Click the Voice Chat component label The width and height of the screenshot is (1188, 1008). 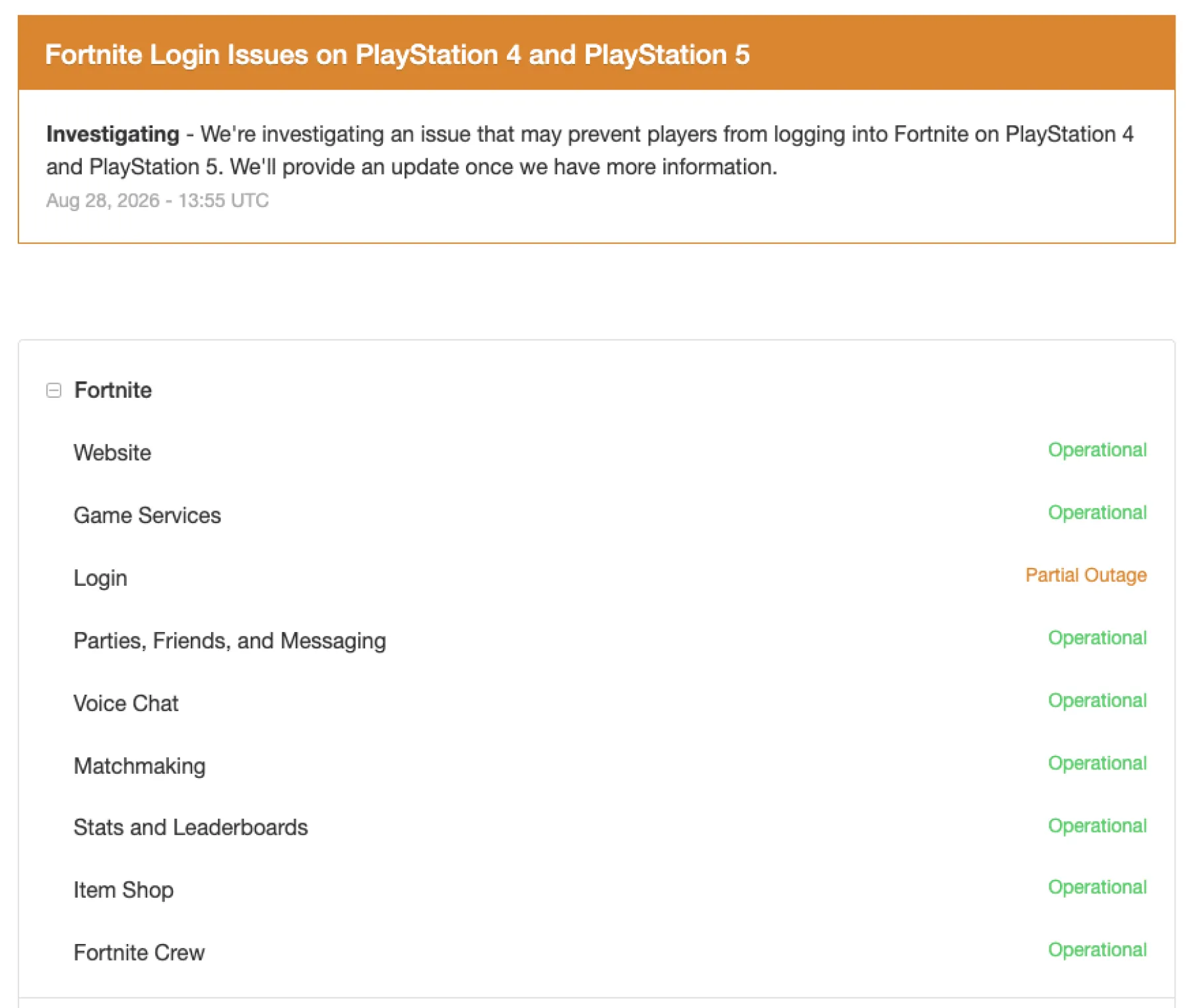pos(126,703)
